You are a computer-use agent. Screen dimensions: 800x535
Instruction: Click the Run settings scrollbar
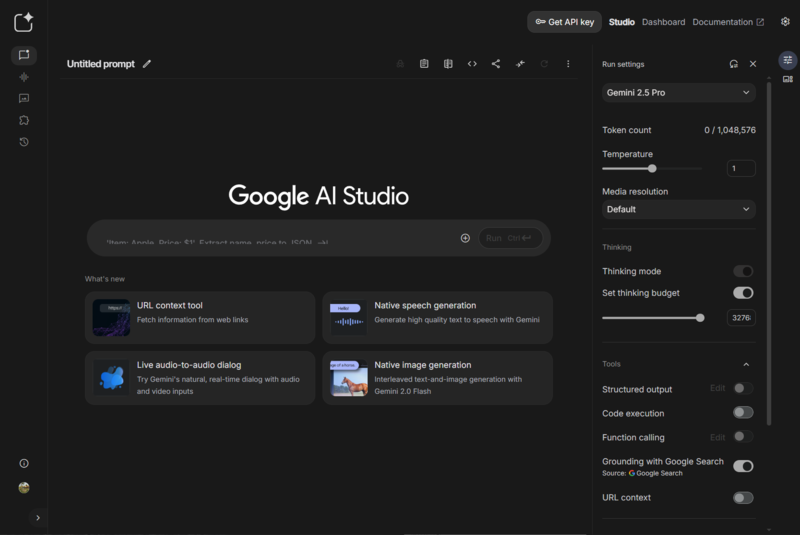[x=769, y=252]
